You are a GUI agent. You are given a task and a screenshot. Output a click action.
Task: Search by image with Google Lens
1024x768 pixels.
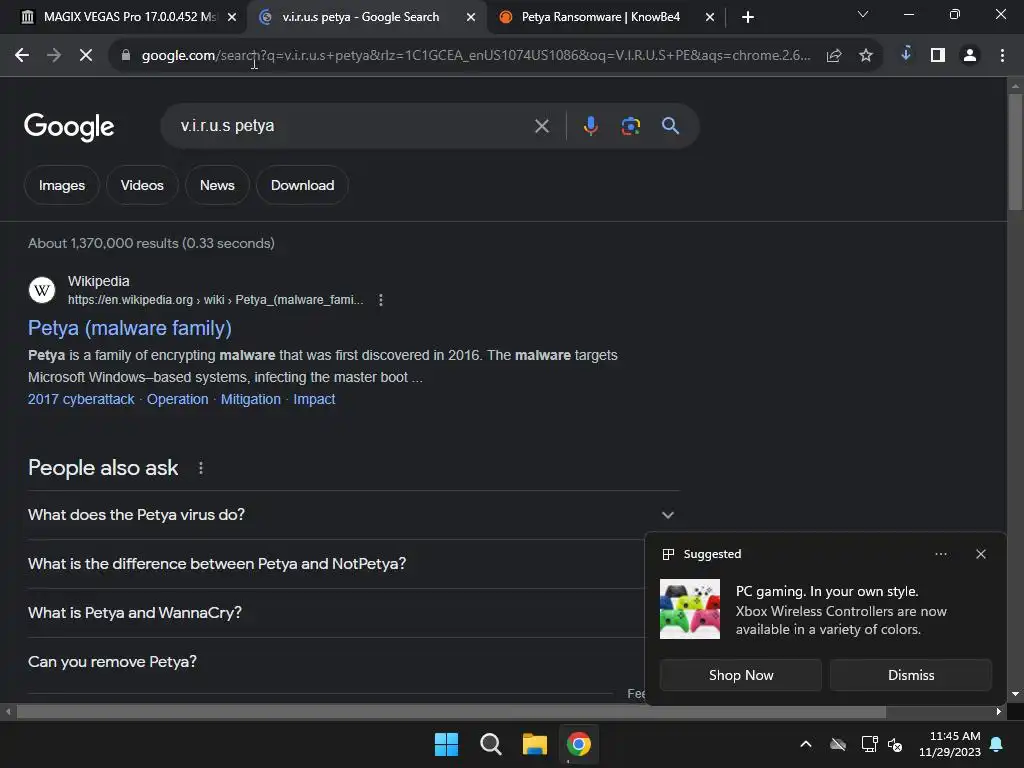pyautogui.click(x=631, y=126)
